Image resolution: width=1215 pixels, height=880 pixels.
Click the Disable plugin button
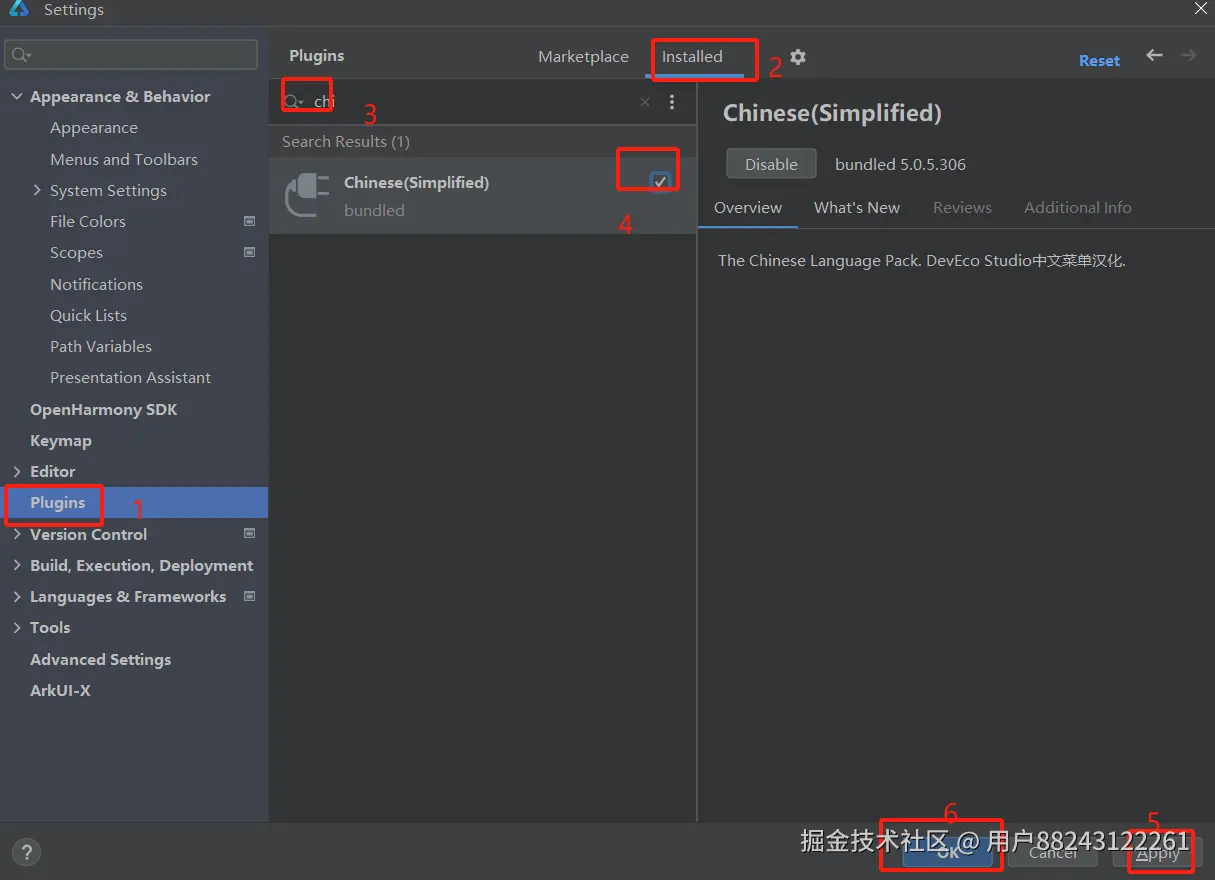tap(771, 164)
